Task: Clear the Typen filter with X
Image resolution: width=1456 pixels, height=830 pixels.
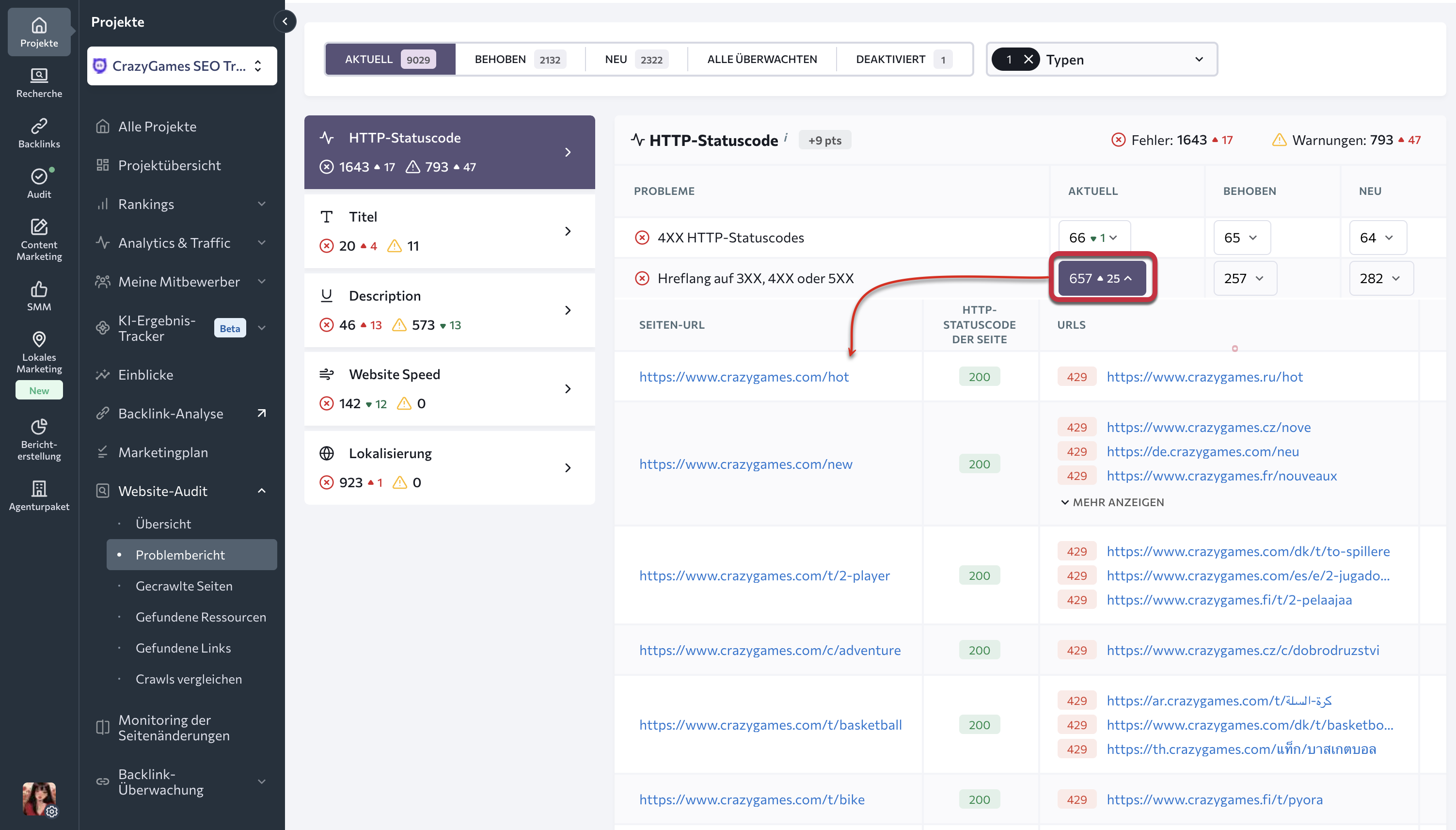Action: [1028, 59]
